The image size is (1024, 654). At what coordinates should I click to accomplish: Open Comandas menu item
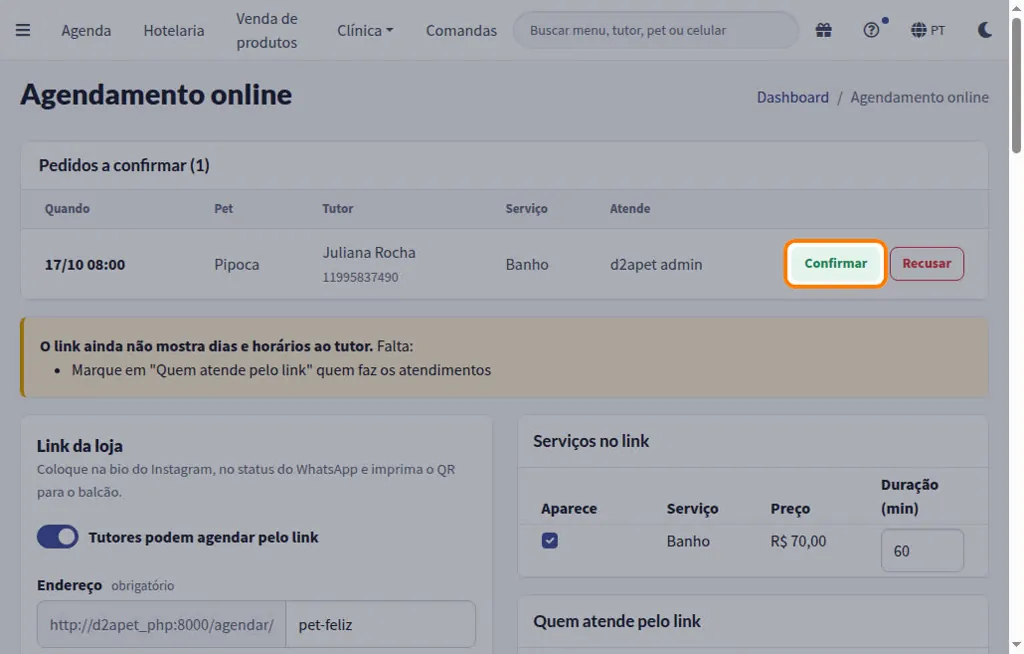[x=461, y=31]
